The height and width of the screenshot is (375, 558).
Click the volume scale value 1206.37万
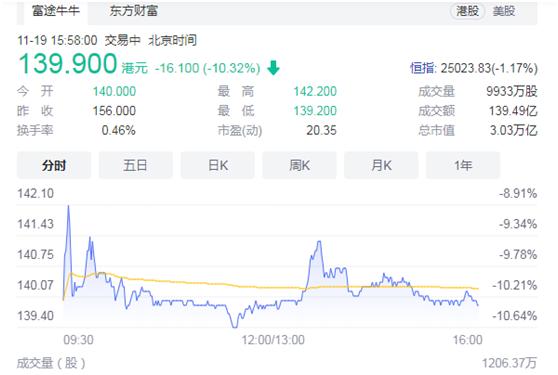pos(509,363)
